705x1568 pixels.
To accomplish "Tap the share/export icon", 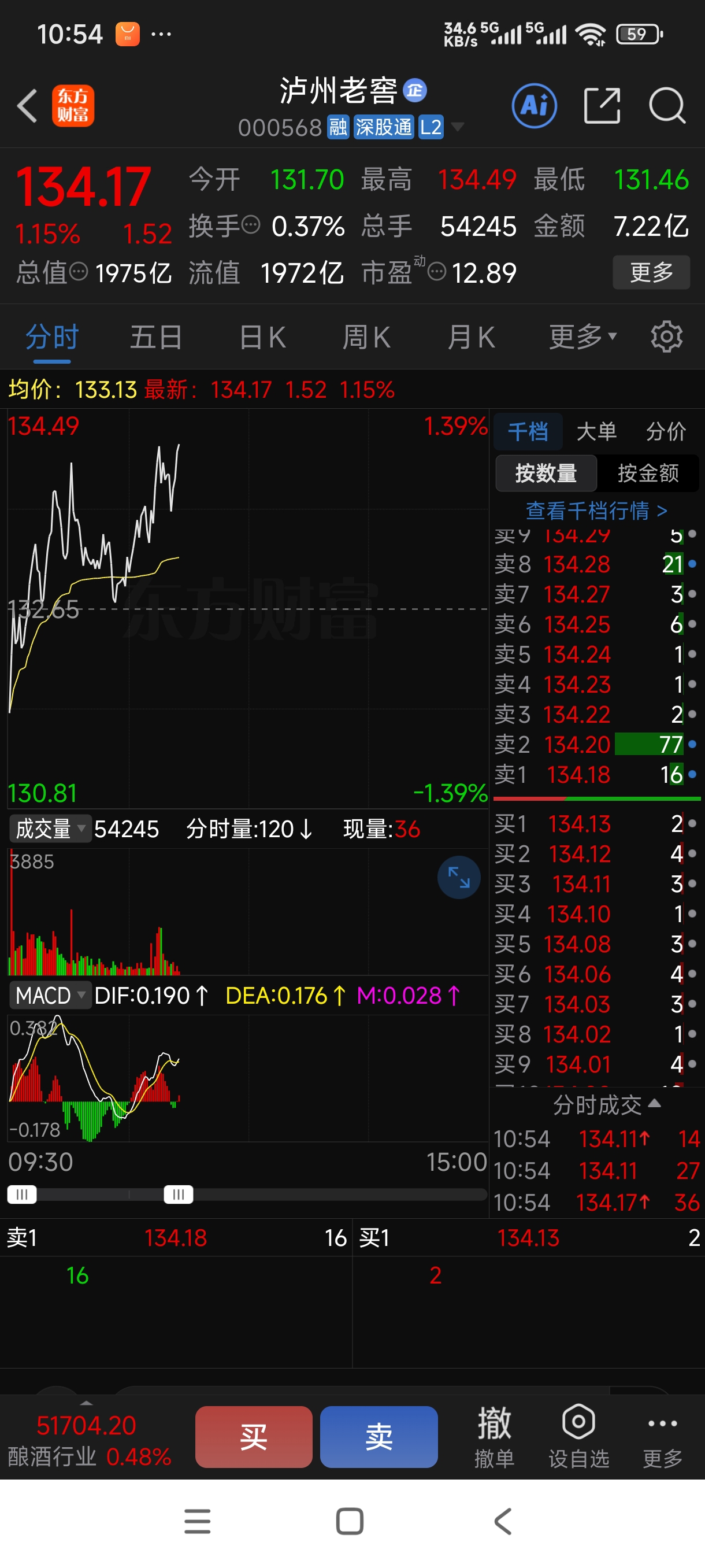I will (x=602, y=106).
